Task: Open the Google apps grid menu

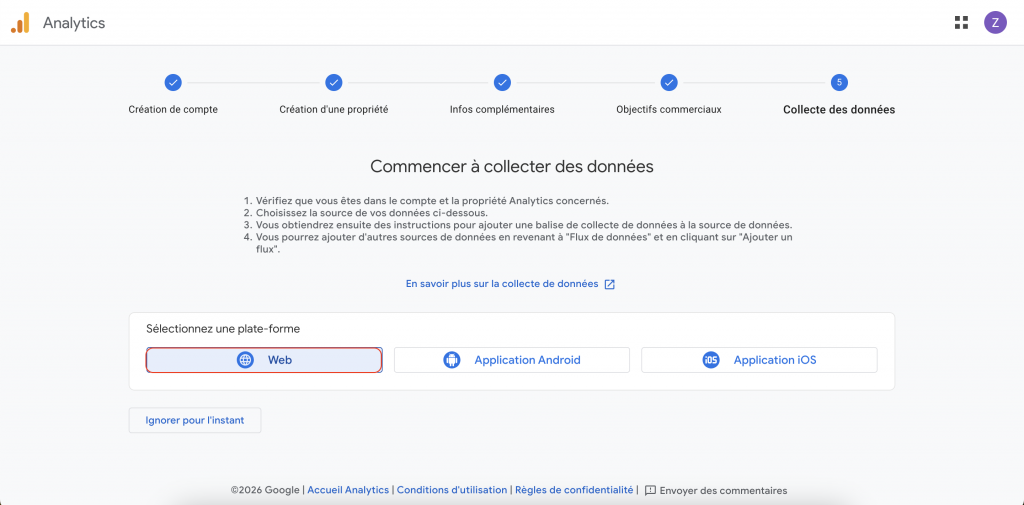Action: tap(961, 23)
